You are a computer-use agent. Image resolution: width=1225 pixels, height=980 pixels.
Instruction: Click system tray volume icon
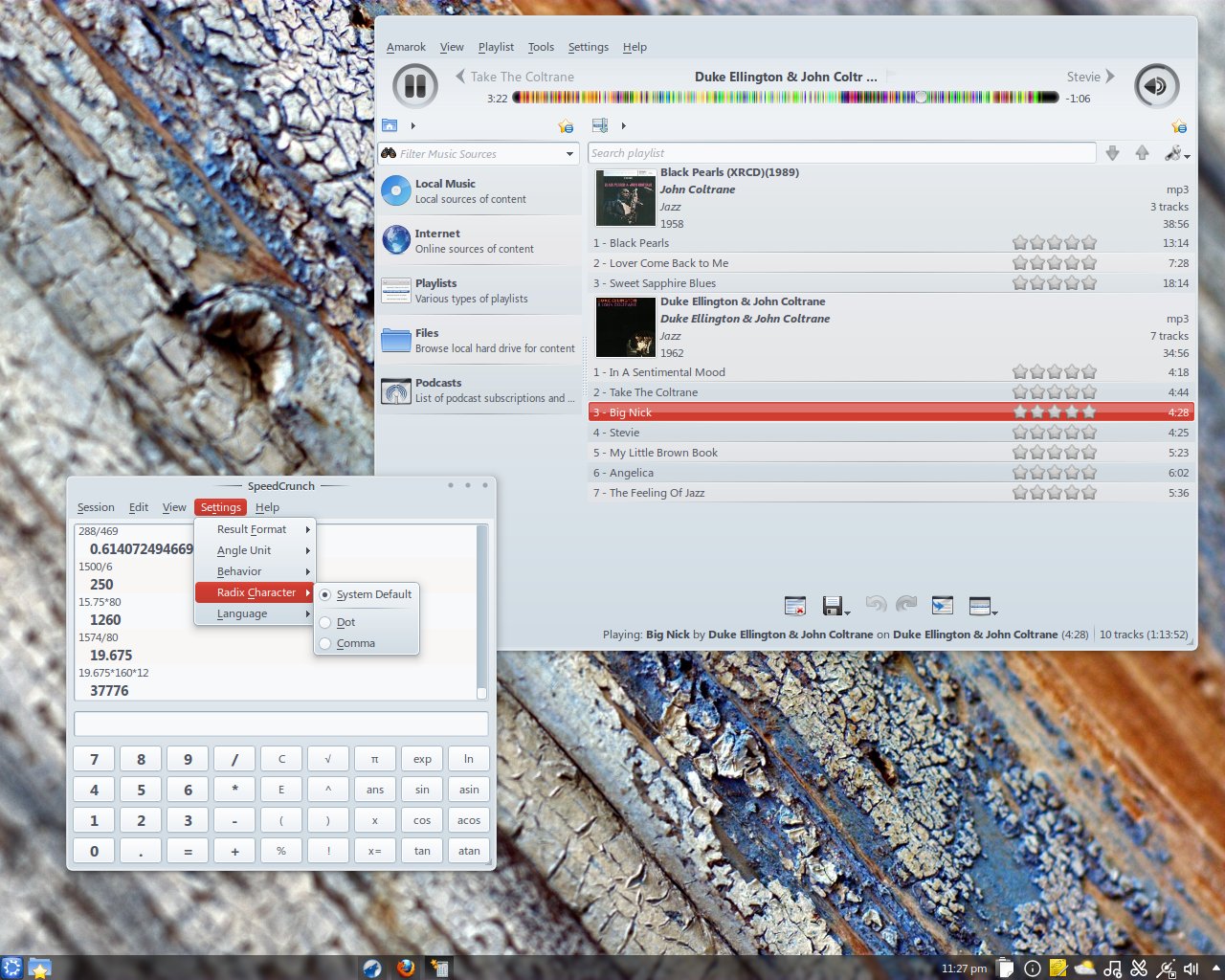(x=1192, y=969)
